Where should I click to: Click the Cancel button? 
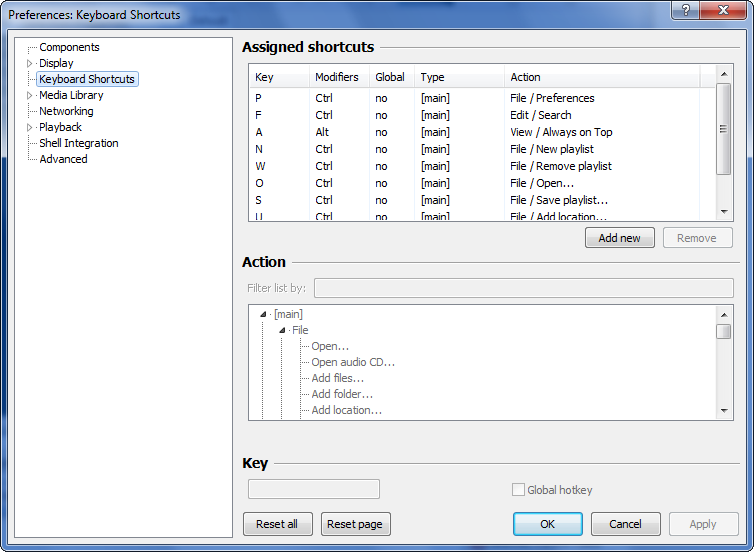pyautogui.click(x=625, y=524)
